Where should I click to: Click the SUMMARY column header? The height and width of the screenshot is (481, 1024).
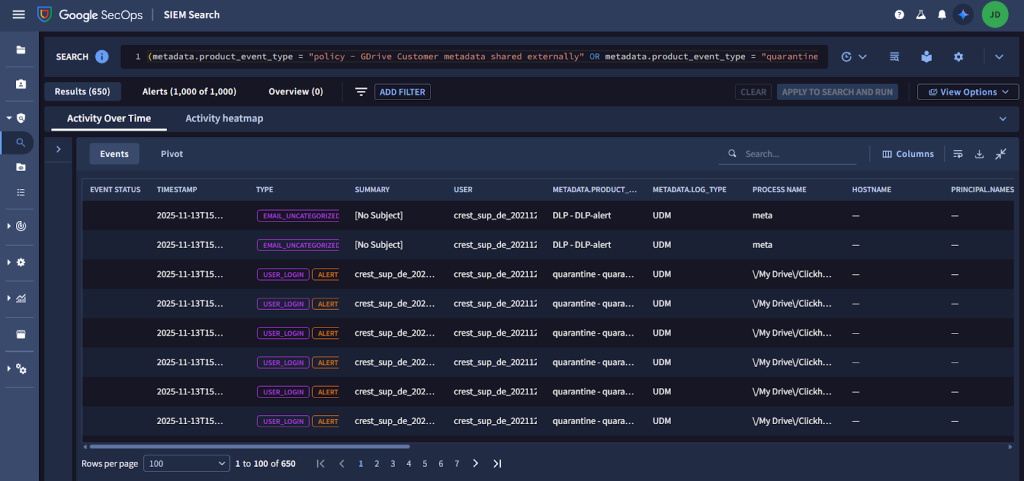(x=372, y=189)
